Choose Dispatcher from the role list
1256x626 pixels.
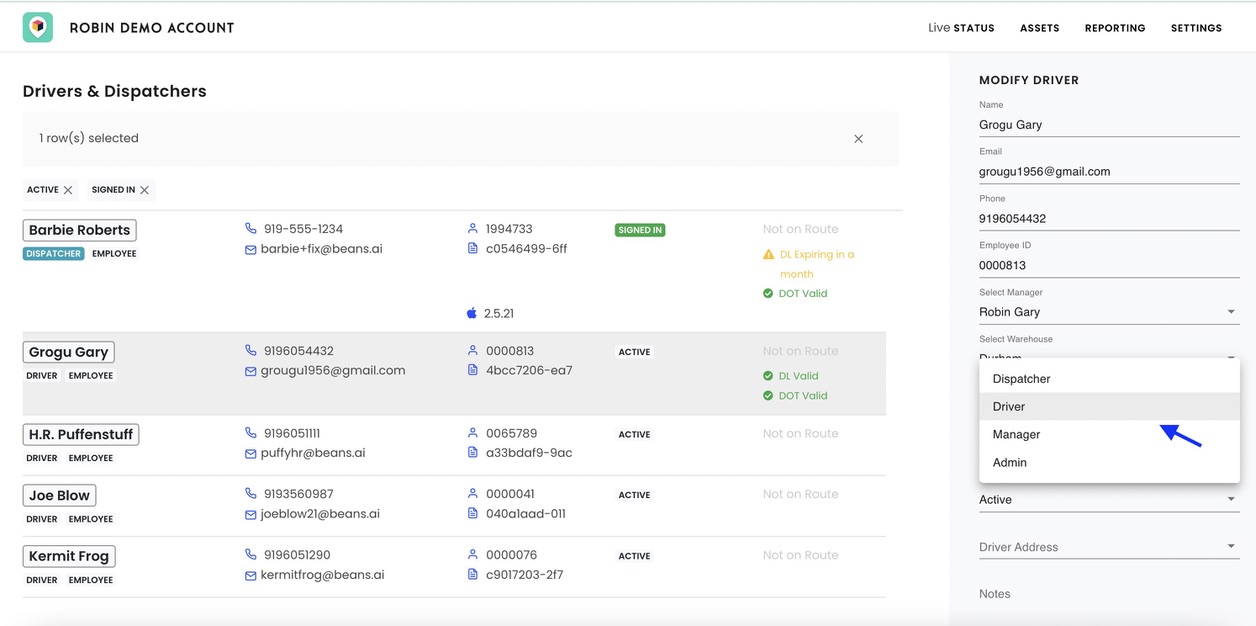[1109, 379]
